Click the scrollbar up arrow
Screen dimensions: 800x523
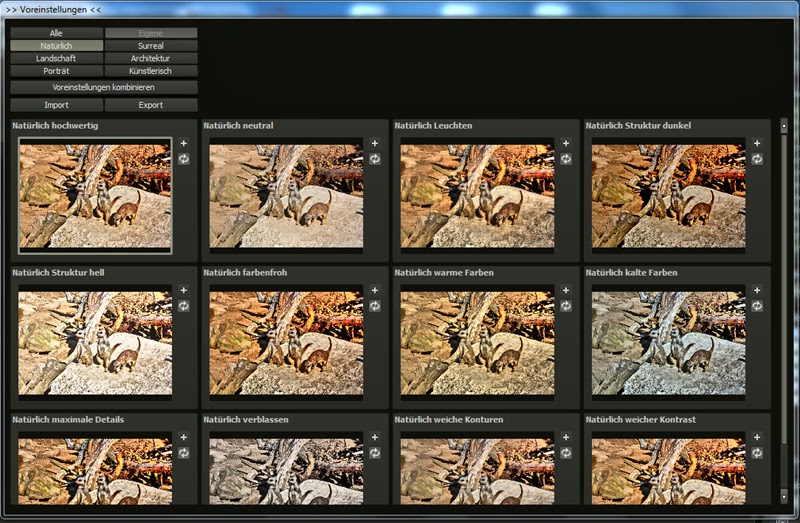pyautogui.click(x=784, y=126)
